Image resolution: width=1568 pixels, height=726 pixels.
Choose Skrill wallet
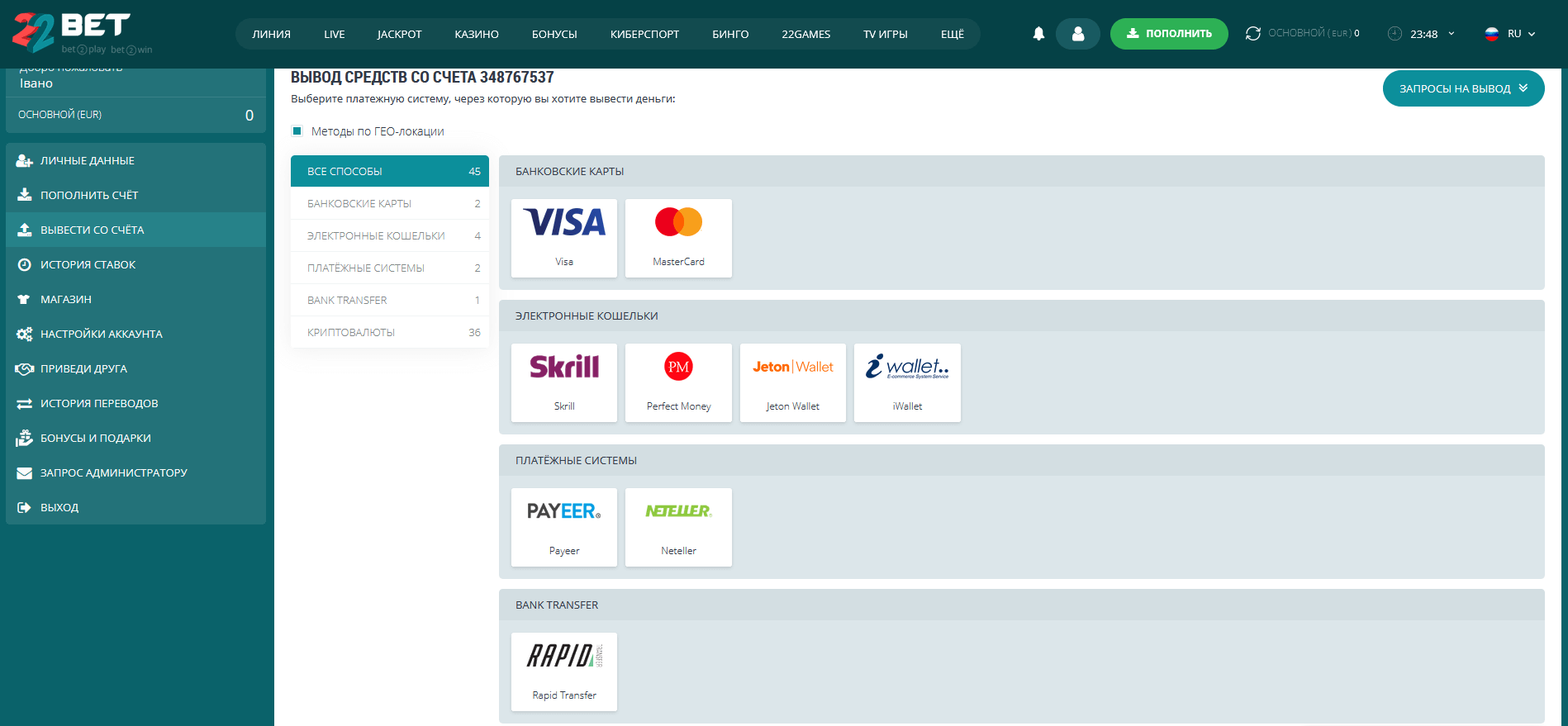click(564, 382)
